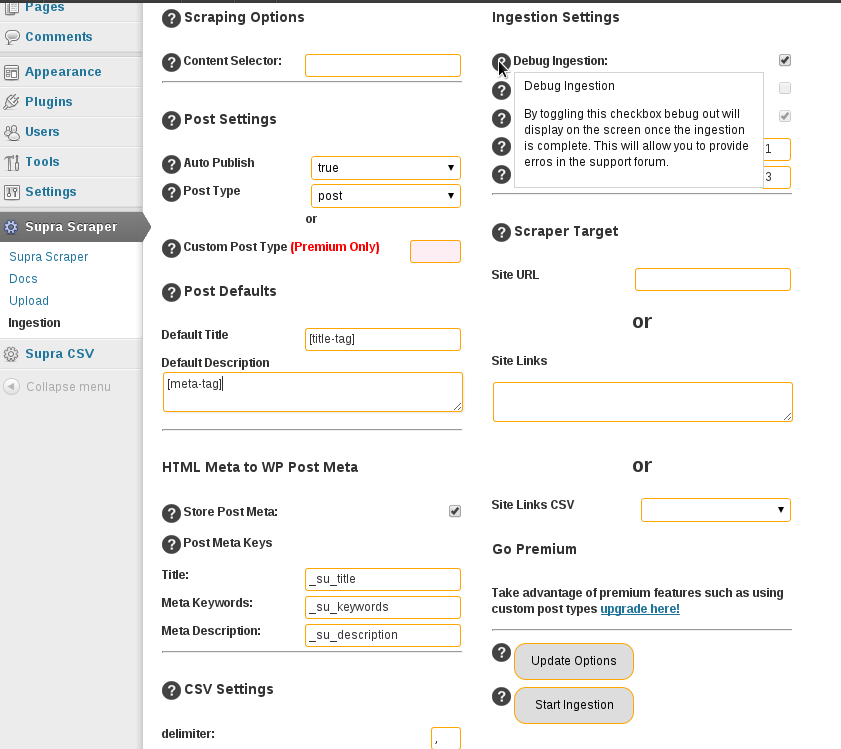The height and width of the screenshot is (749, 841).
Task: Tick the unchecked checkbox below Debug Ingestion
Action: [x=785, y=88]
